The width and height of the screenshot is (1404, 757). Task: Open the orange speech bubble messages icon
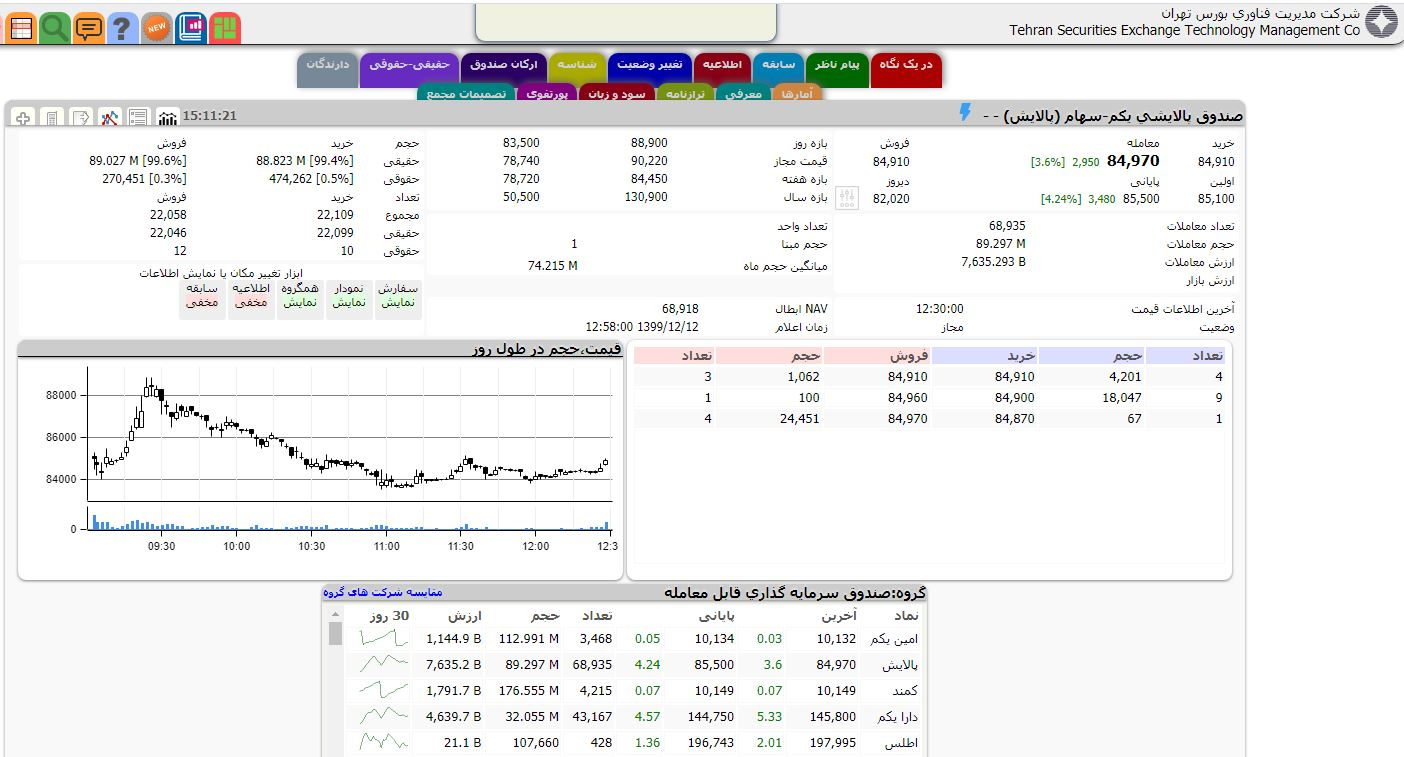click(x=89, y=27)
